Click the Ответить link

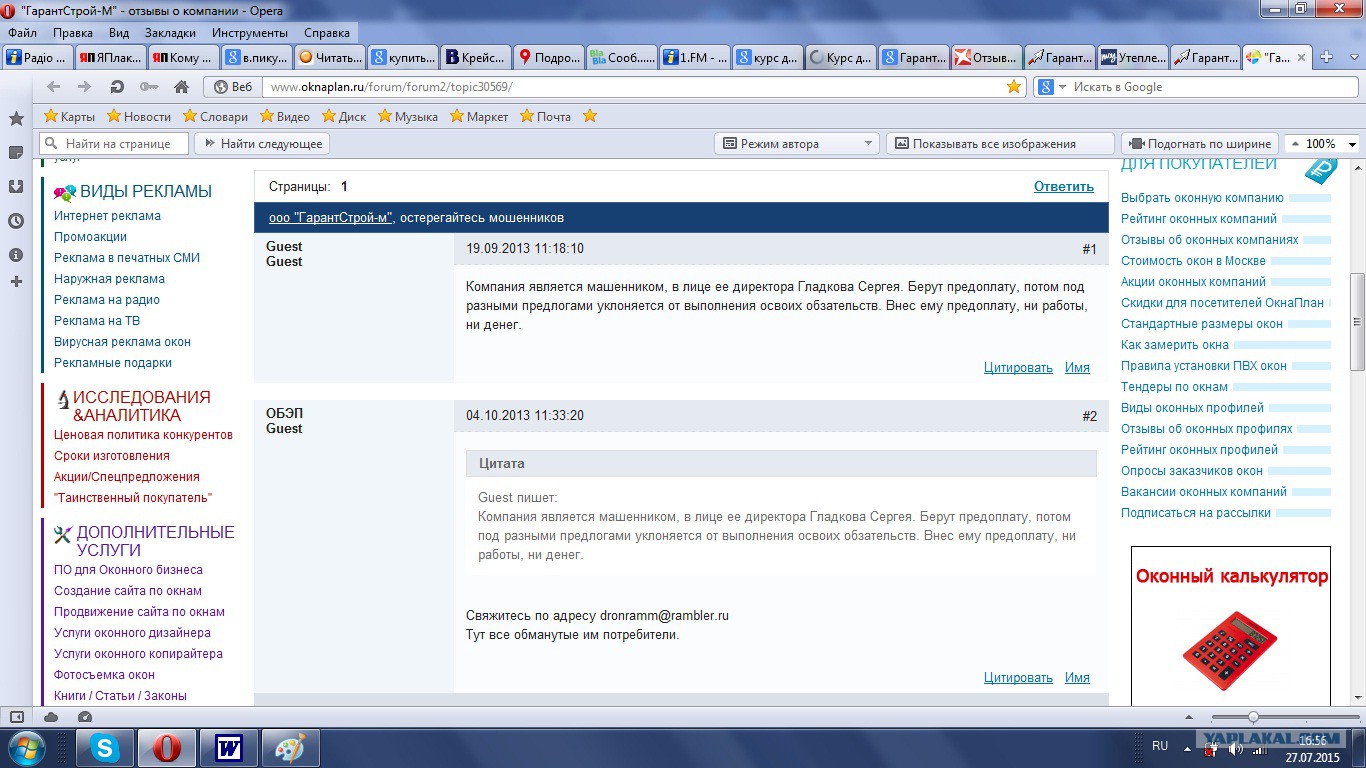1063,186
